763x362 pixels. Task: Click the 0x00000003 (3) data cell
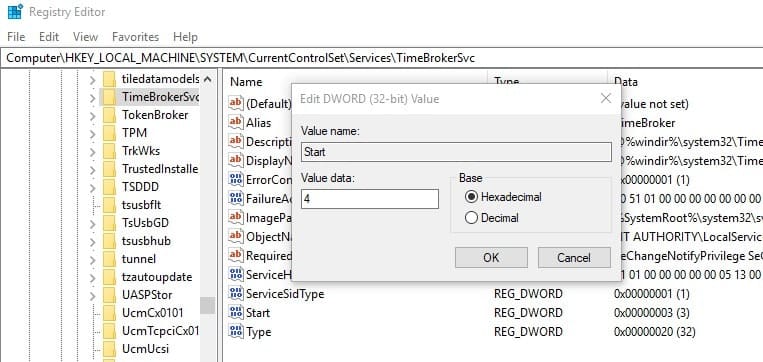click(652, 312)
